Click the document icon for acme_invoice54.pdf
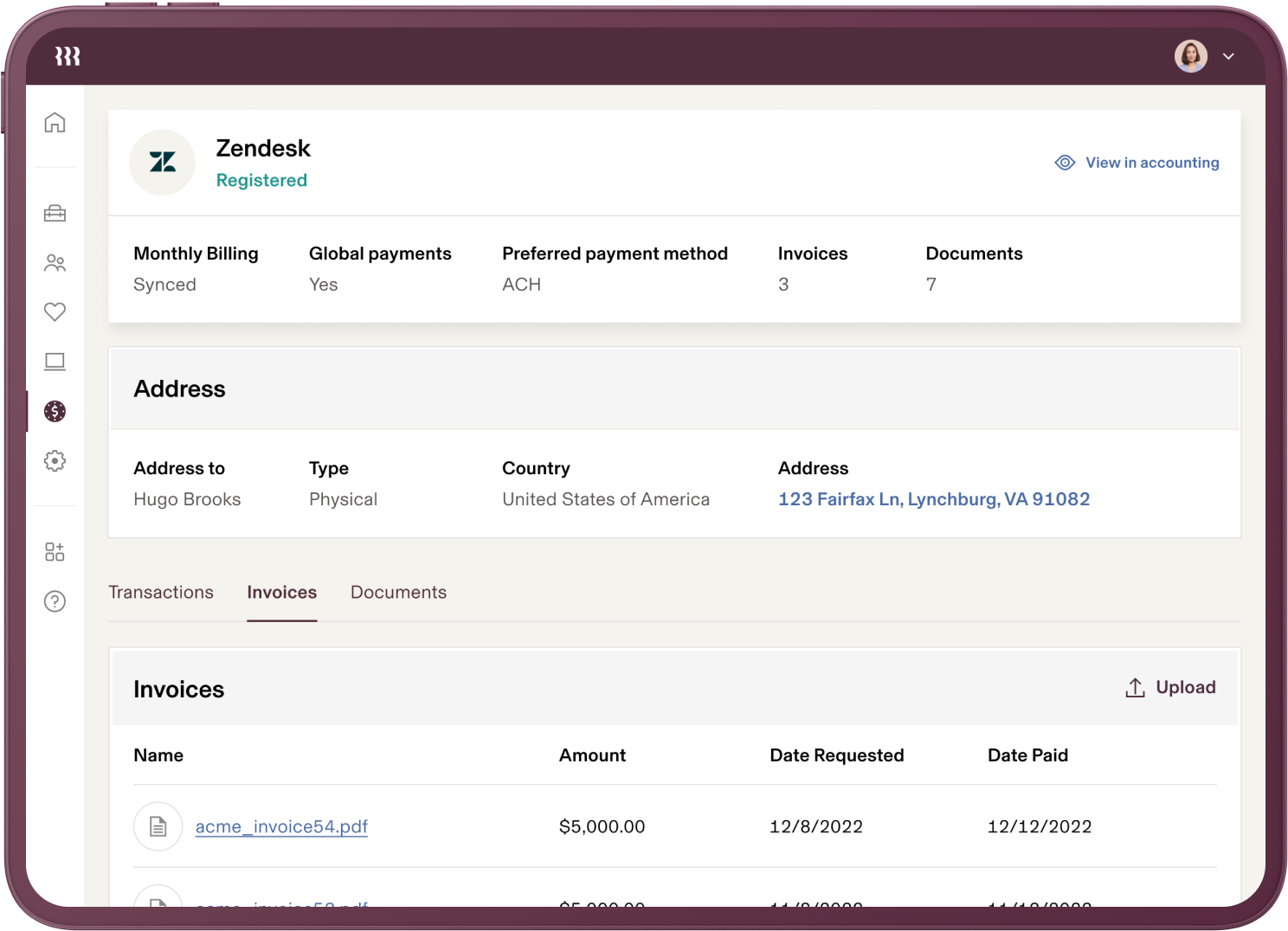1288x931 pixels. (x=158, y=826)
